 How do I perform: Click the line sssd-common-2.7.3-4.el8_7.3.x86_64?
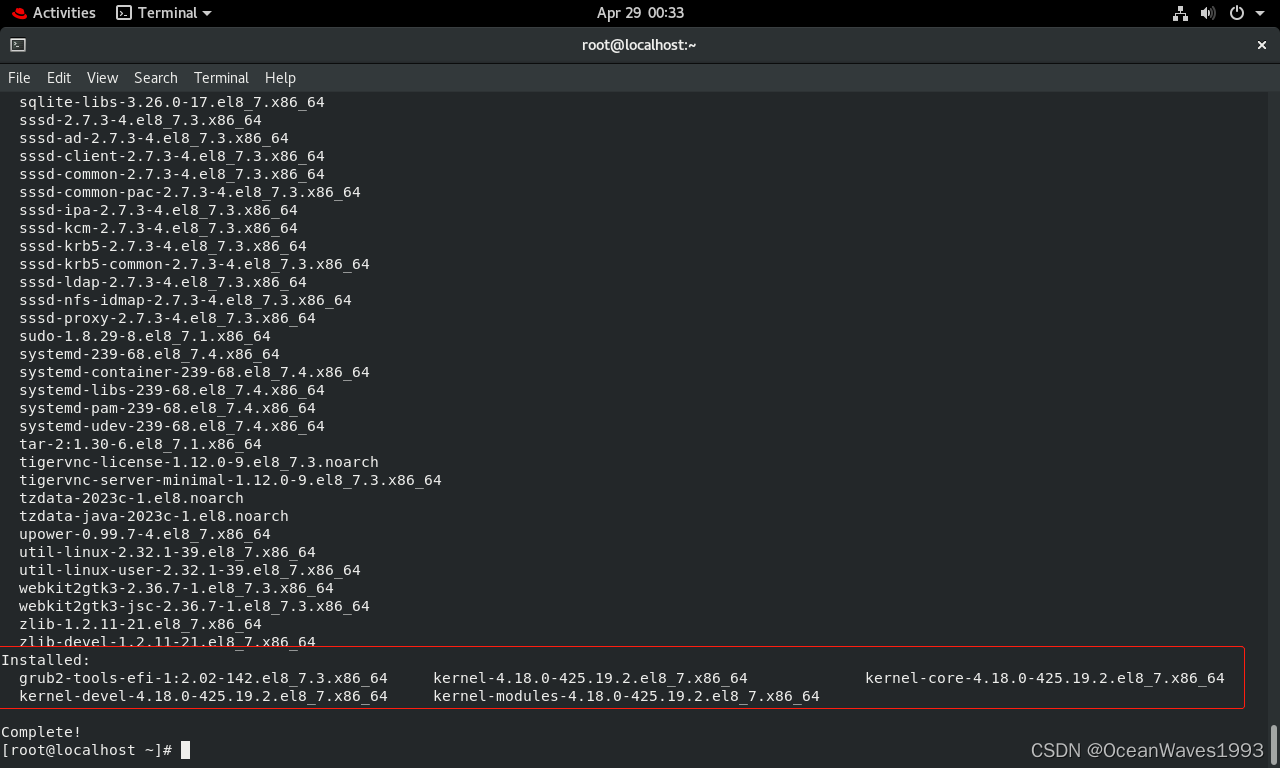(172, 174)
